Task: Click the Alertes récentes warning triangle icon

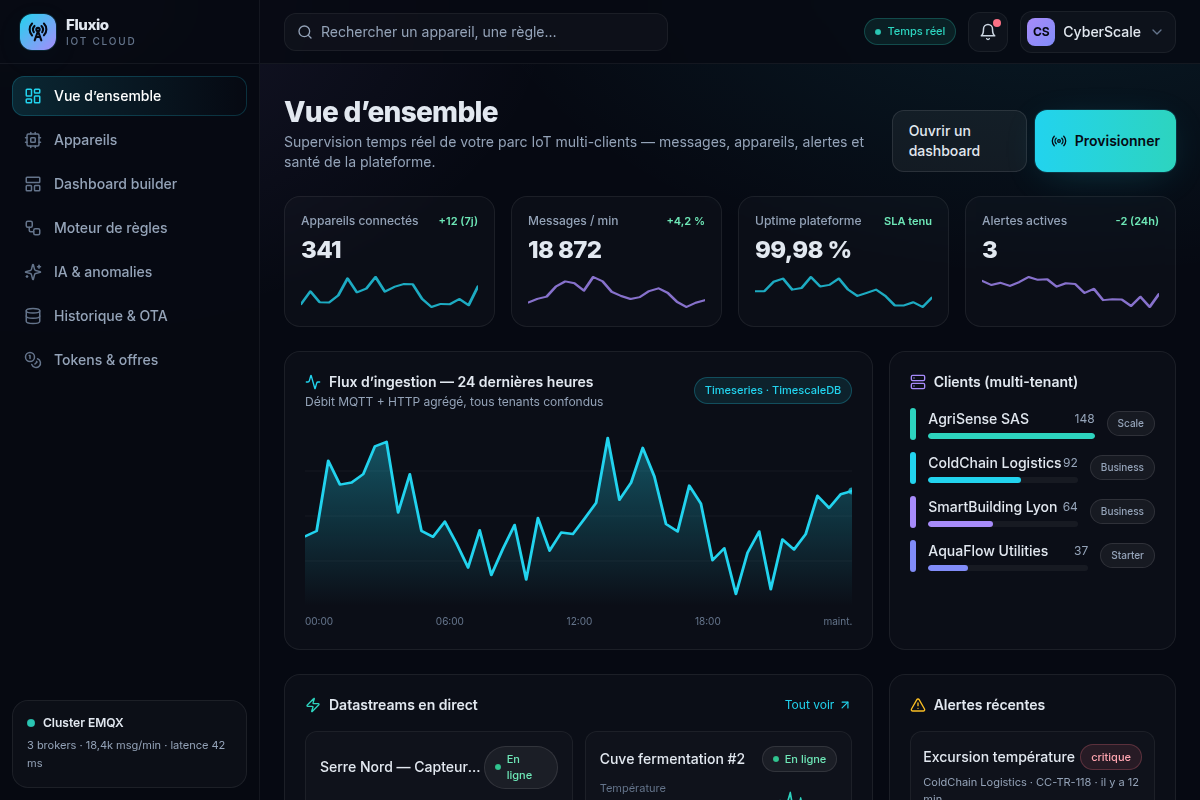Action: (x=918, y=705)
